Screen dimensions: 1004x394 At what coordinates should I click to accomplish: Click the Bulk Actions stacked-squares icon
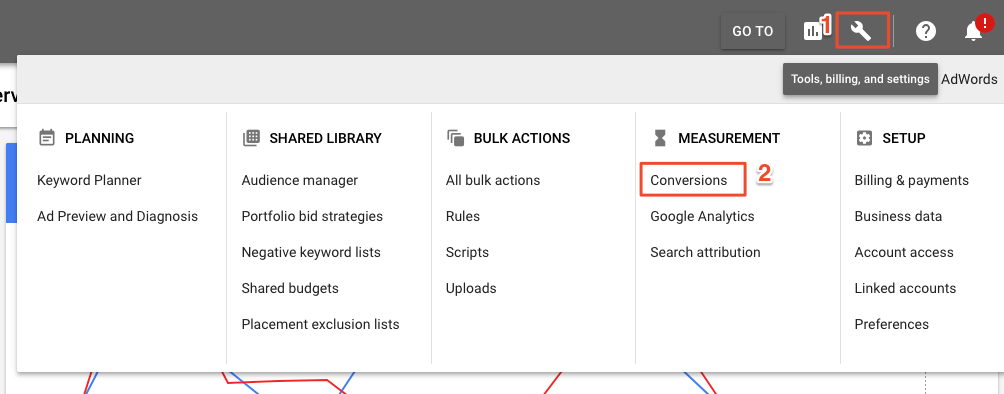click(455, 138)
